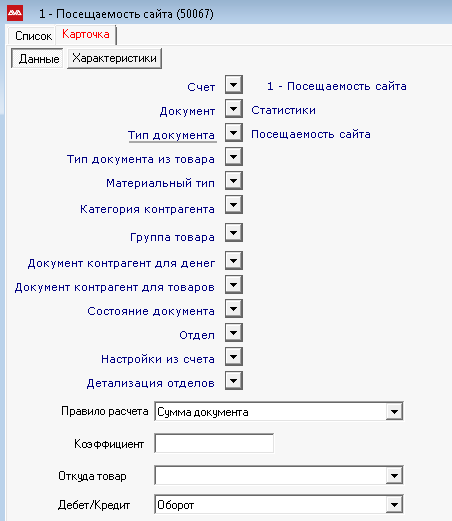The image size is (452, 521).
Task: Open the Состояние документа selector arrow
Action: coord(234,309)
